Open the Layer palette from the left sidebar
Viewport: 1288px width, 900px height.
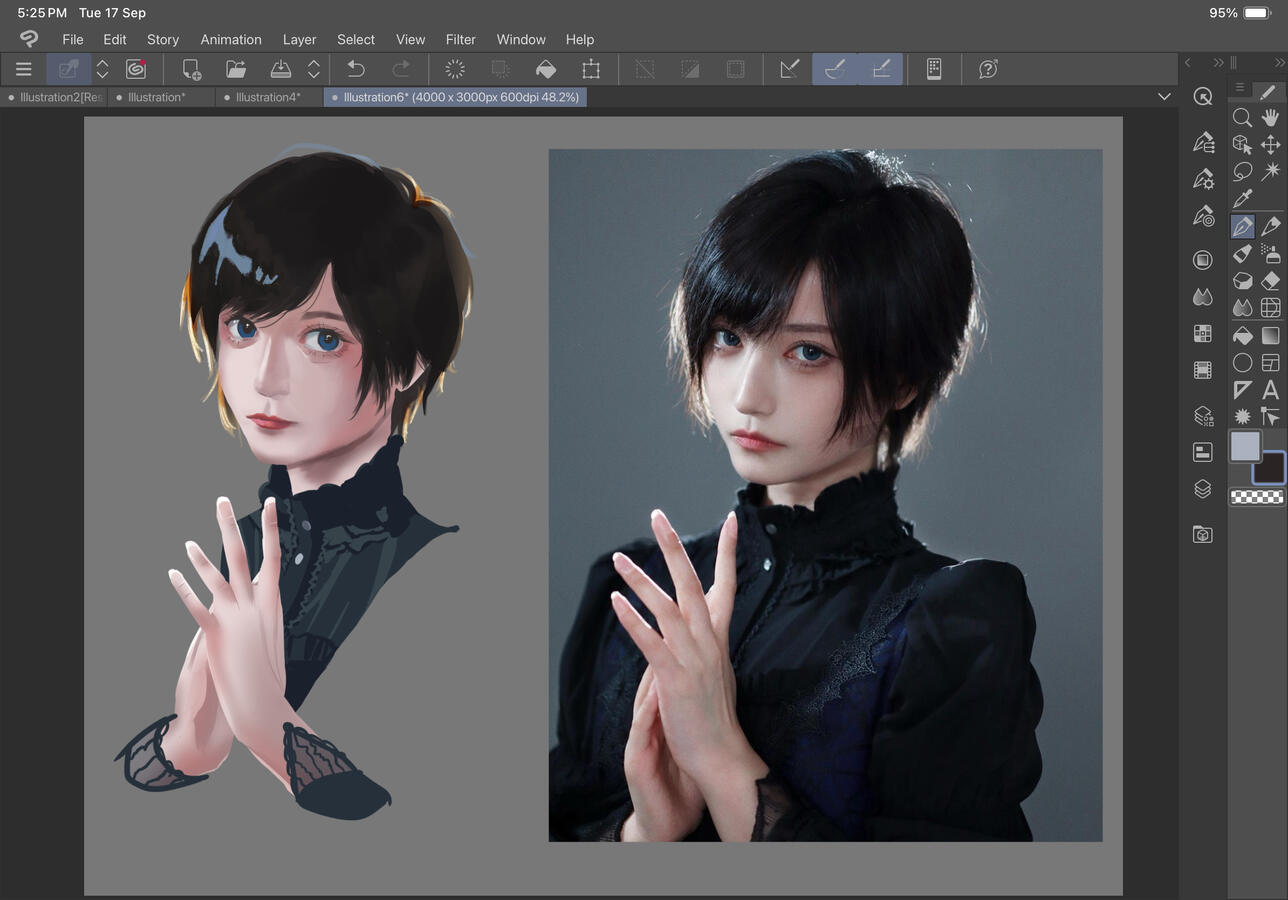(x=1203, y=489)
